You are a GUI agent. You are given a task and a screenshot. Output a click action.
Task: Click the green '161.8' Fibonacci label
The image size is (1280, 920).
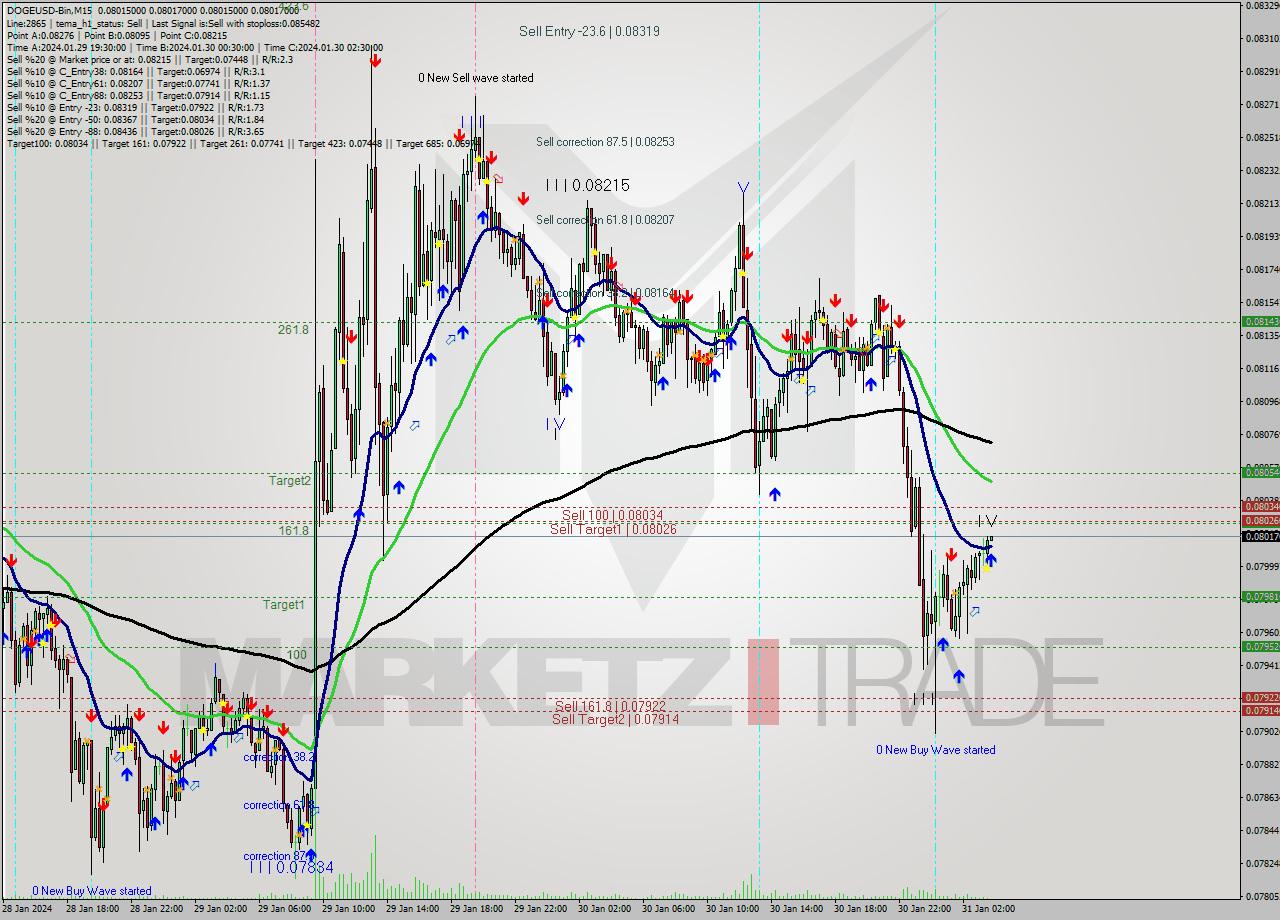coord(294,531)
